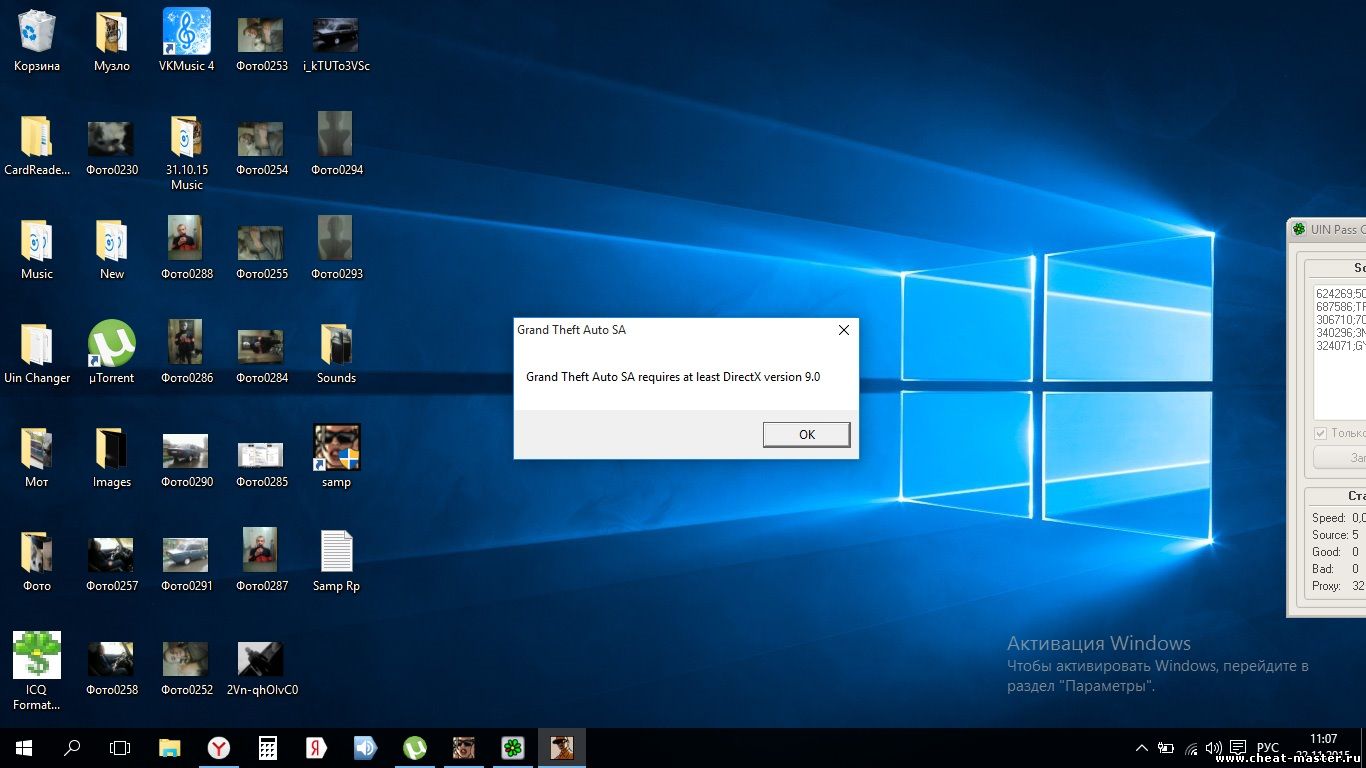Select the samp desktop shortcut
Image resolution: width=1366 pixels, height=768 pixels.
point(336,448)
